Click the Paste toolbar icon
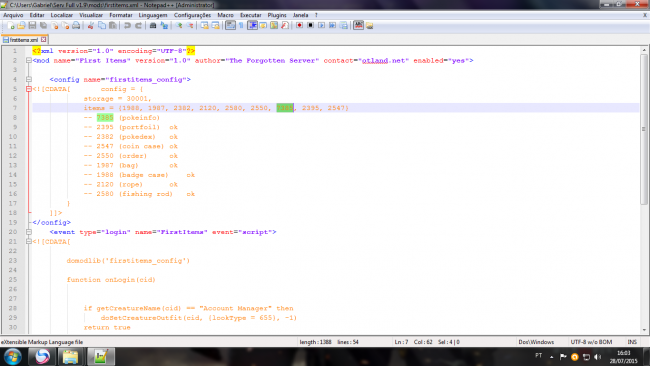The height and width of the screenshot is (366, 650). pos(112,26)
